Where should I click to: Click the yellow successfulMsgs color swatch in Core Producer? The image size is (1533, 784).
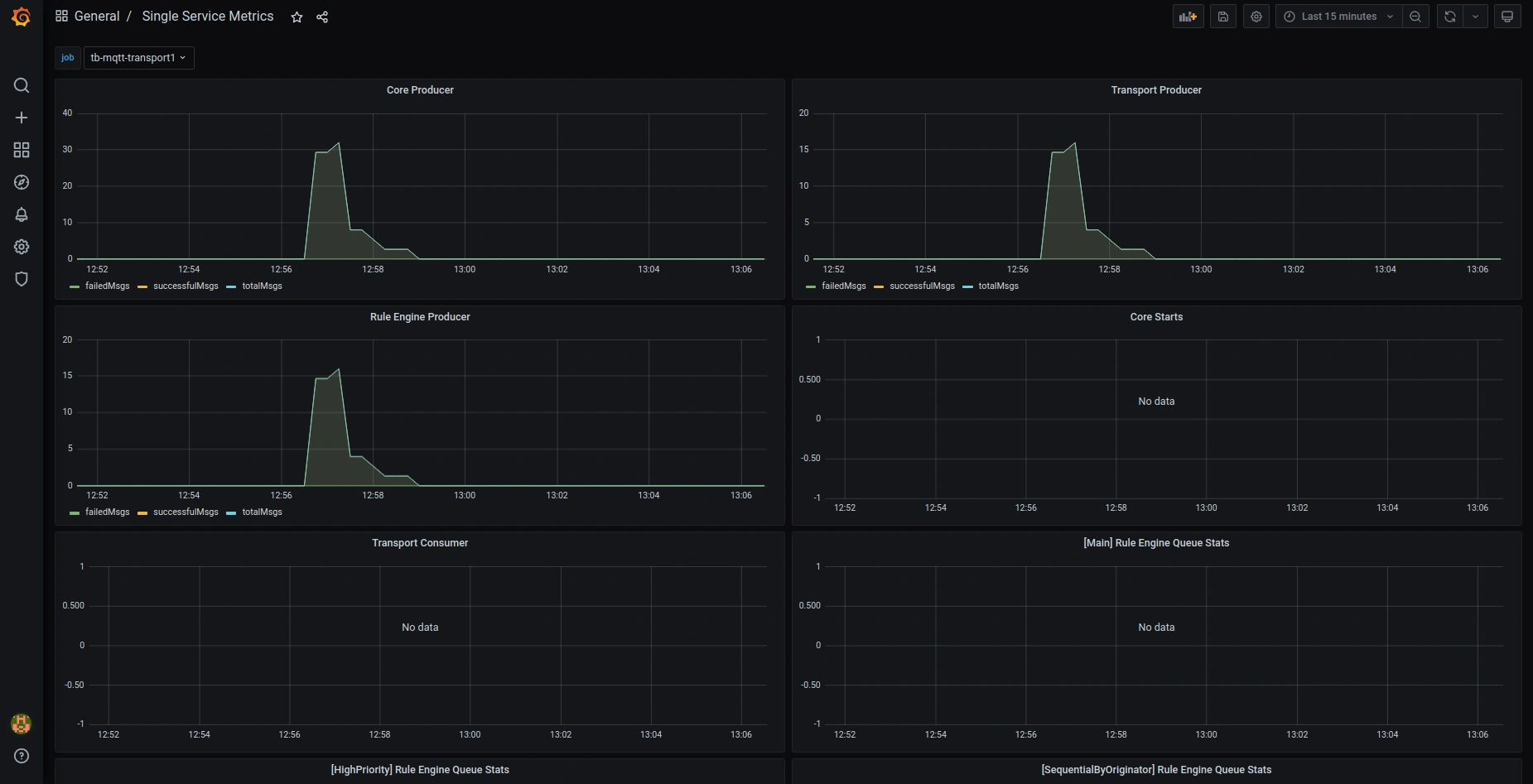tap(142, 287)
